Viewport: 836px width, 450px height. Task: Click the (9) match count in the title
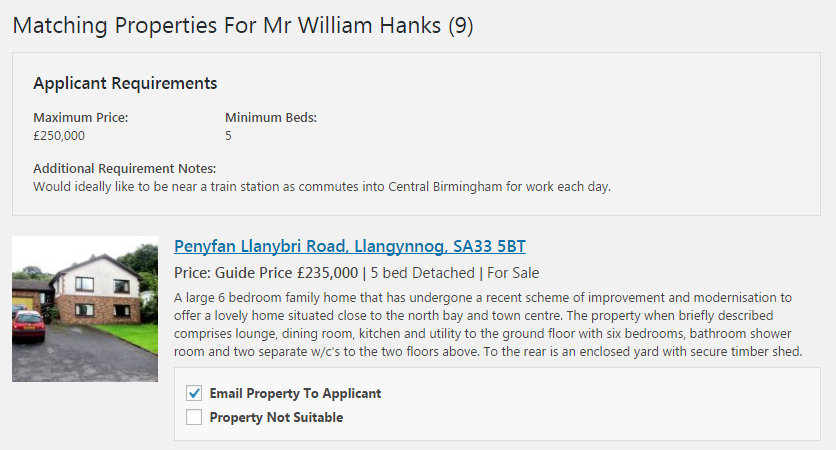[x=461, y=26]
